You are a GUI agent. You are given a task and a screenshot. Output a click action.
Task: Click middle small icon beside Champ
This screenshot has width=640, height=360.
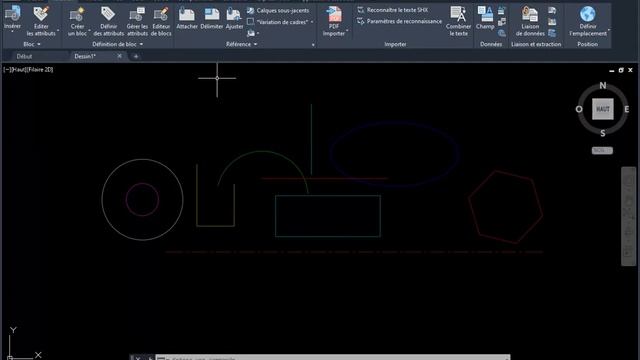click(x=502, y=22)
